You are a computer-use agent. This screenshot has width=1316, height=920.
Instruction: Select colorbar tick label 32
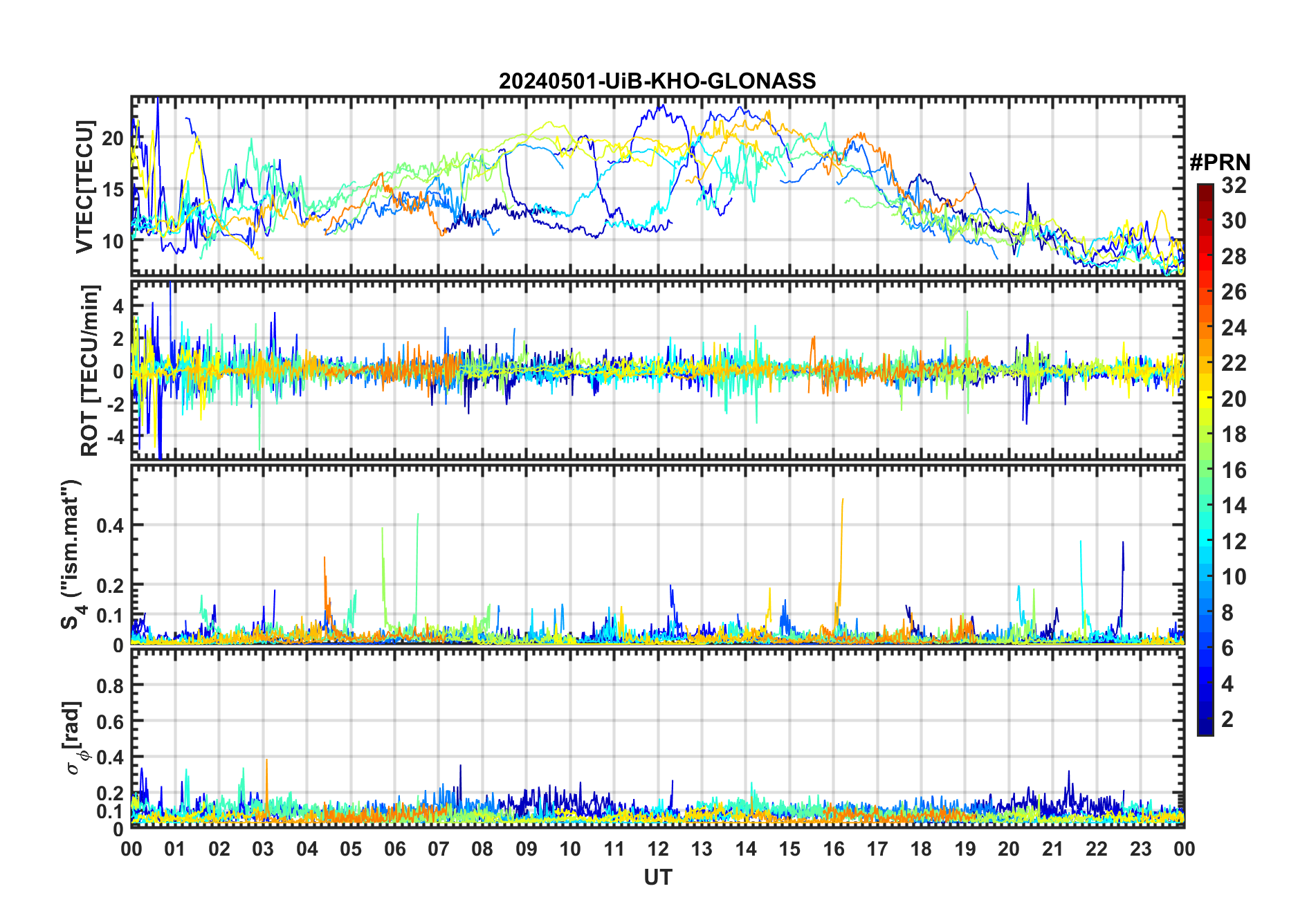[1234, 185]
